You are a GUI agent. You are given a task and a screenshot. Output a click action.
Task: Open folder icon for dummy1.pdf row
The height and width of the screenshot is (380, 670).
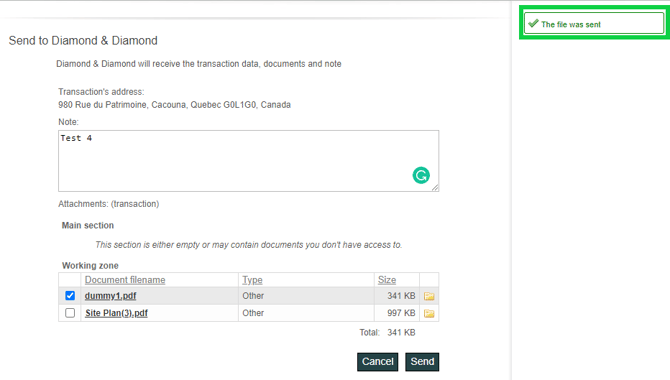(x=429, y=296)
